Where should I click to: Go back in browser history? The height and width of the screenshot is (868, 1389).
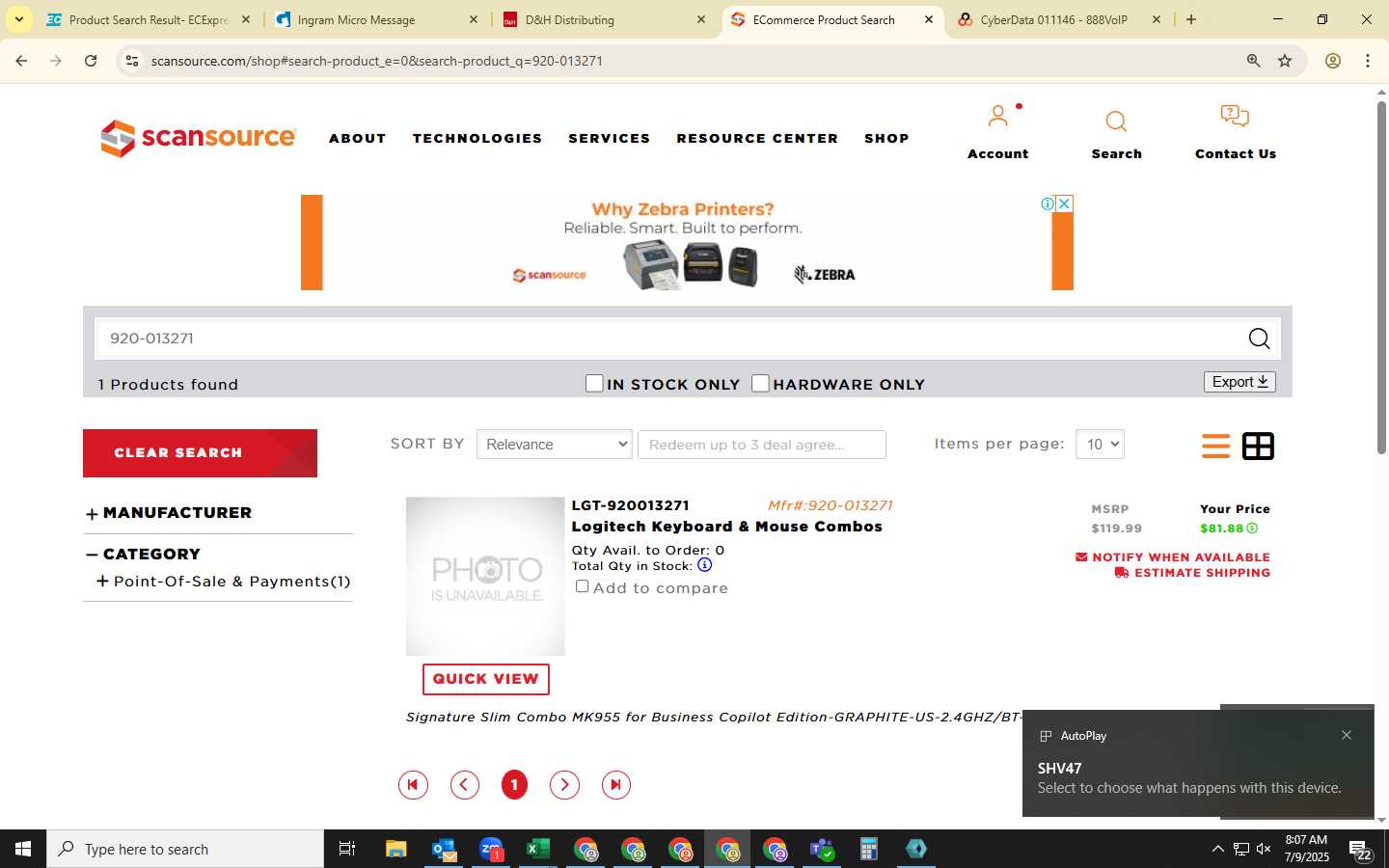click(21, 61)
